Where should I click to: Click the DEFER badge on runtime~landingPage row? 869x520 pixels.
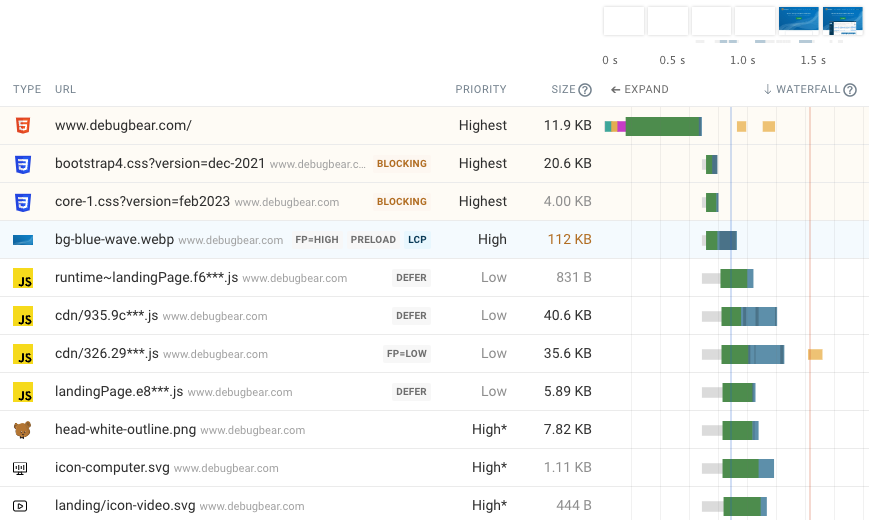411,278
